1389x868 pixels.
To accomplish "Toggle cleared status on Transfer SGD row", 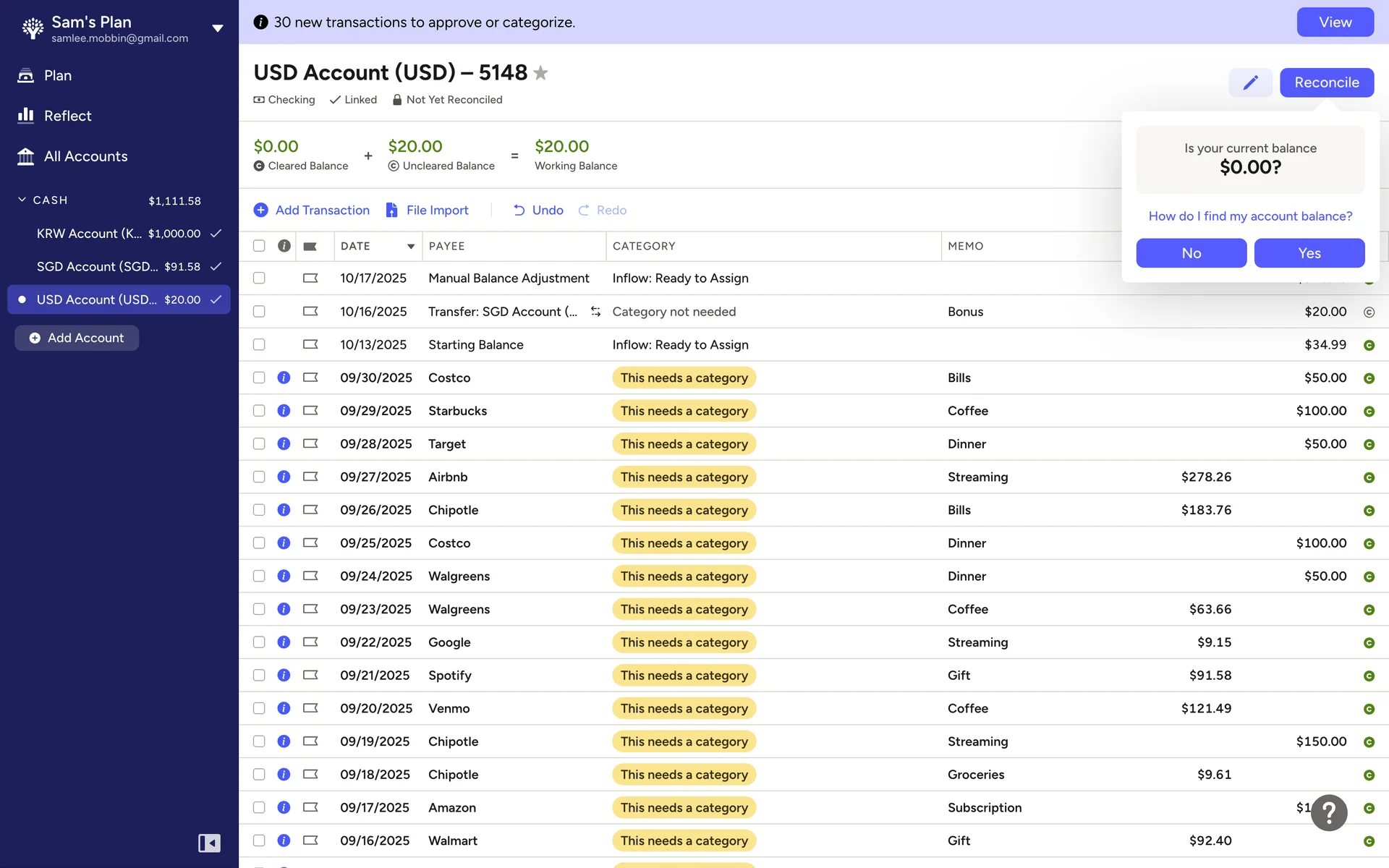I will 1369,312.
